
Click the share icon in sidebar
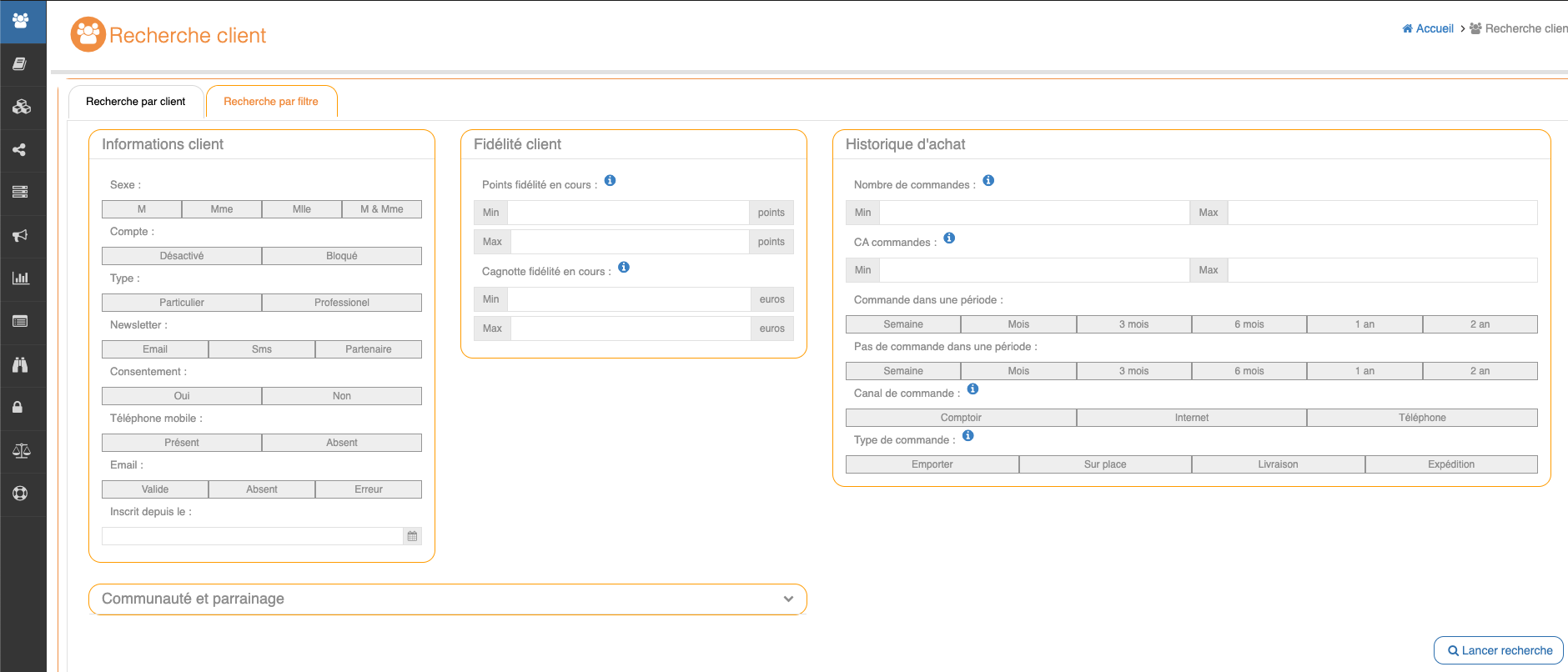pos(19,150)
